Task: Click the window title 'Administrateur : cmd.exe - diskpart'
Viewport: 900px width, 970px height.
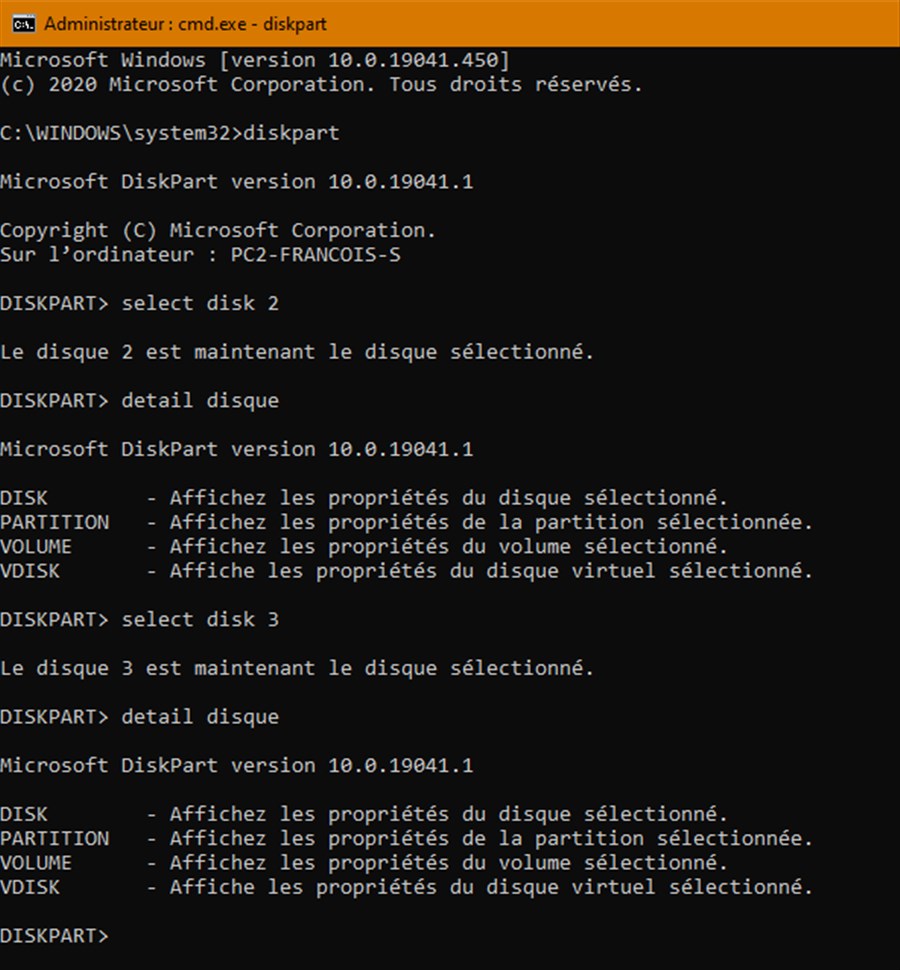Action: pos(185,24)
